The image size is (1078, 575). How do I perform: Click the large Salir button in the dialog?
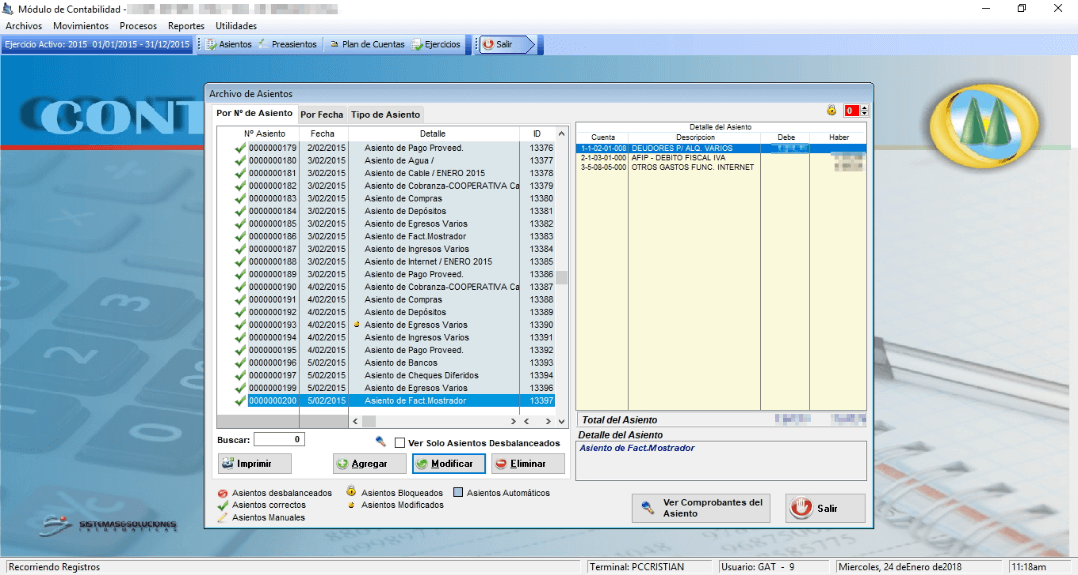click(x=826, y=508)
